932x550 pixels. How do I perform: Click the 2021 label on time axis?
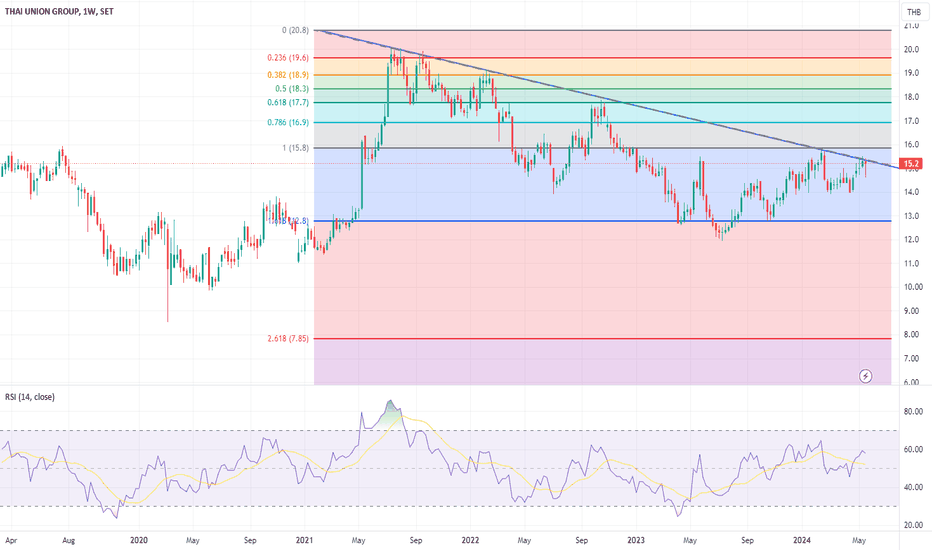(304, 540)
